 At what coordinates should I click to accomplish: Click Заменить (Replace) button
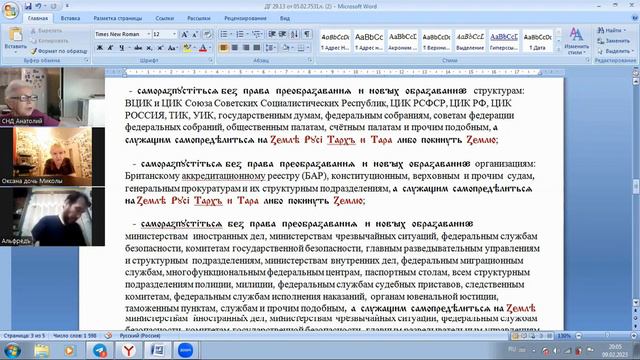coord(613,41)
